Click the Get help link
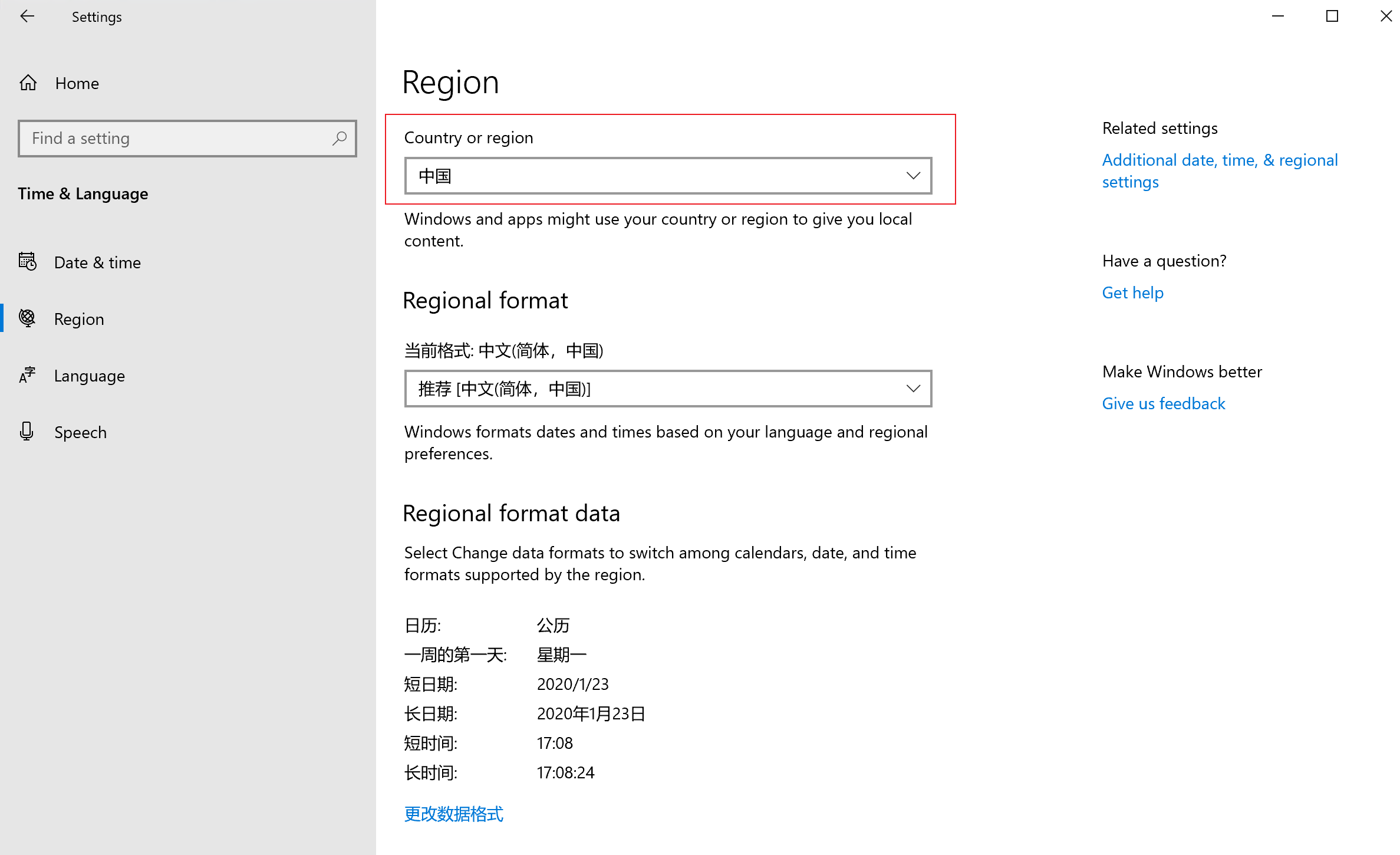This screenshot has height=855, width=1400. tap(1132, 292)
